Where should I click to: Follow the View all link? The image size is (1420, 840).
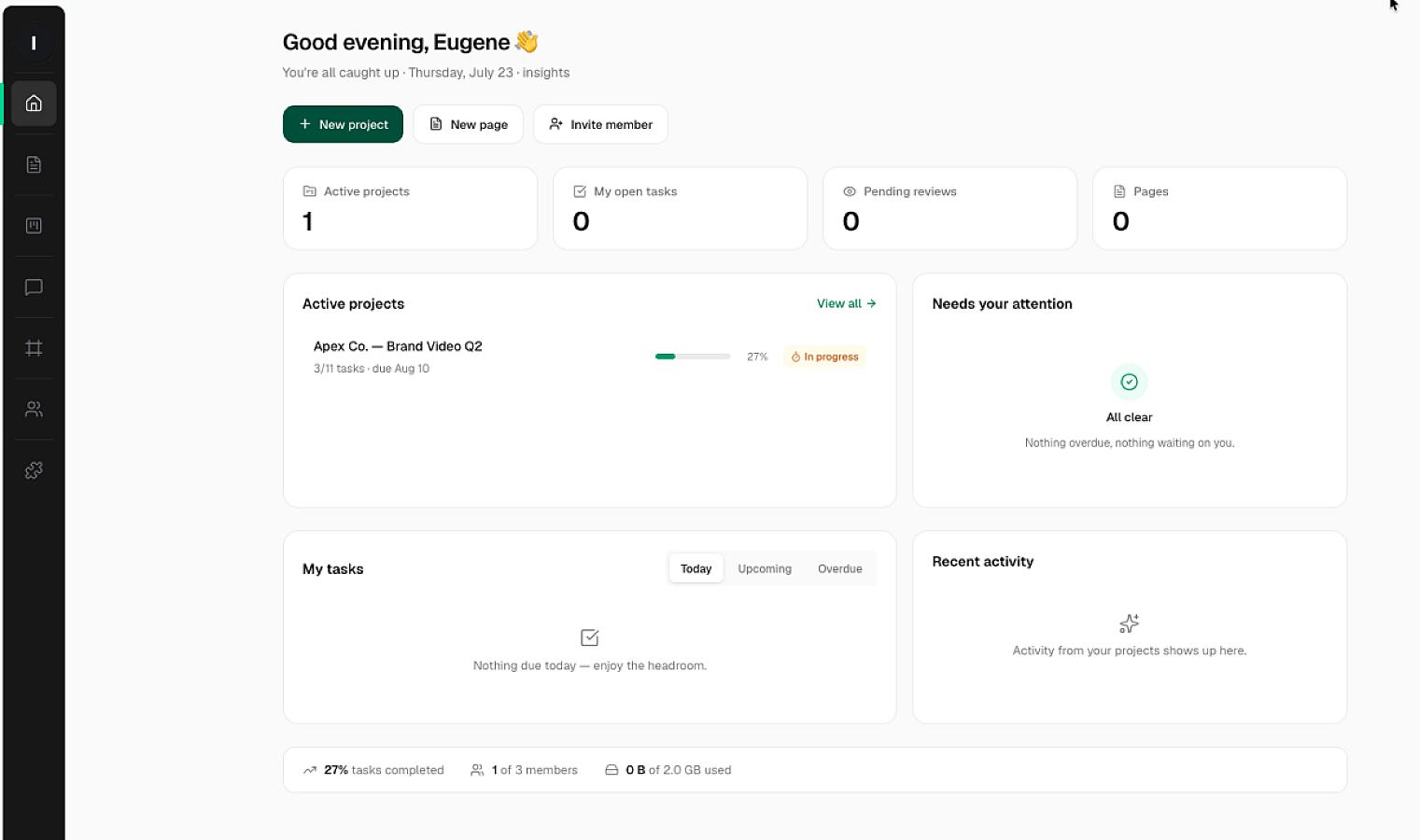(x=847, y=303)
